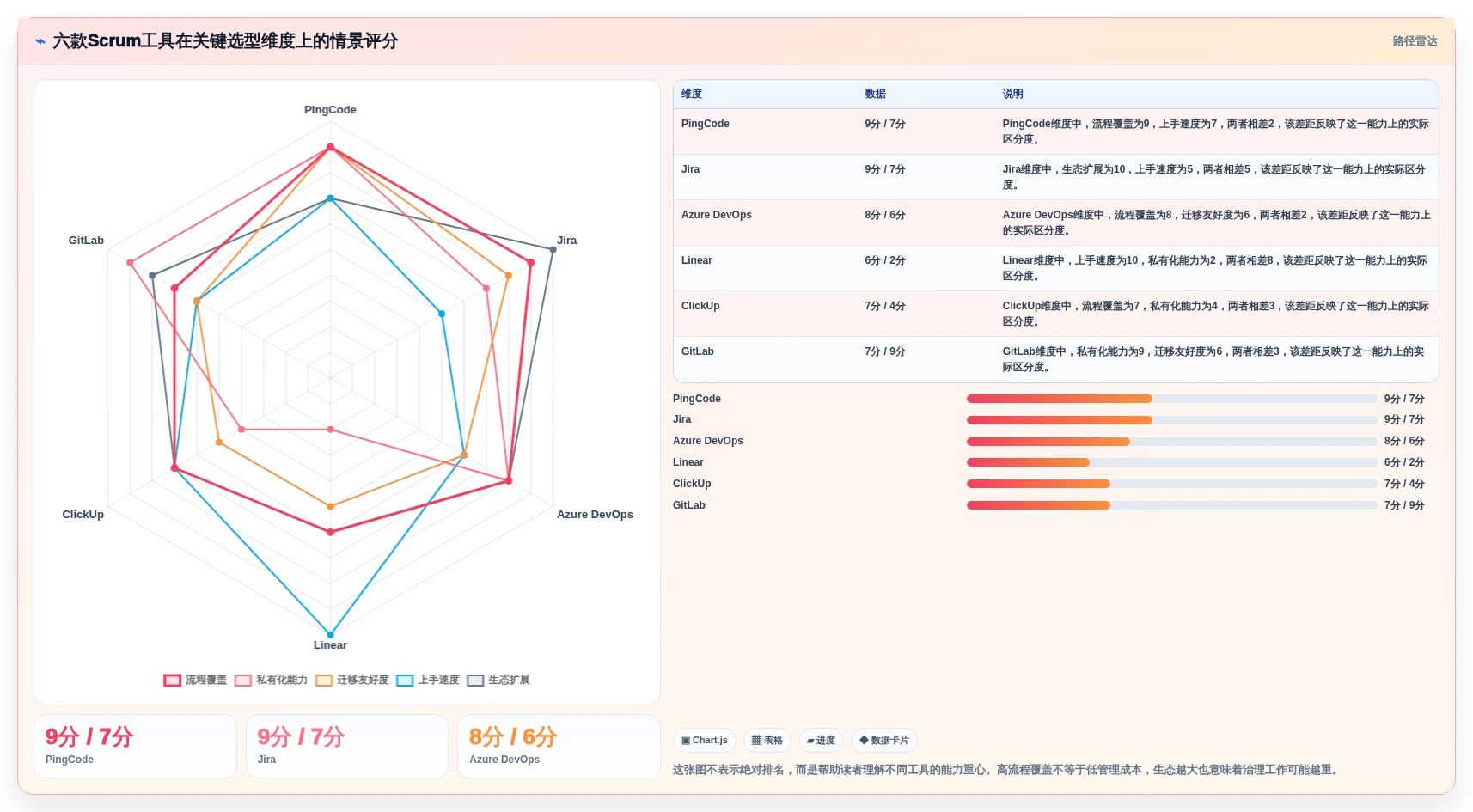This screenshot has width=1473, height=812.
Task: Select the ClickUp table row name
Action: click(x=700, y=306)
